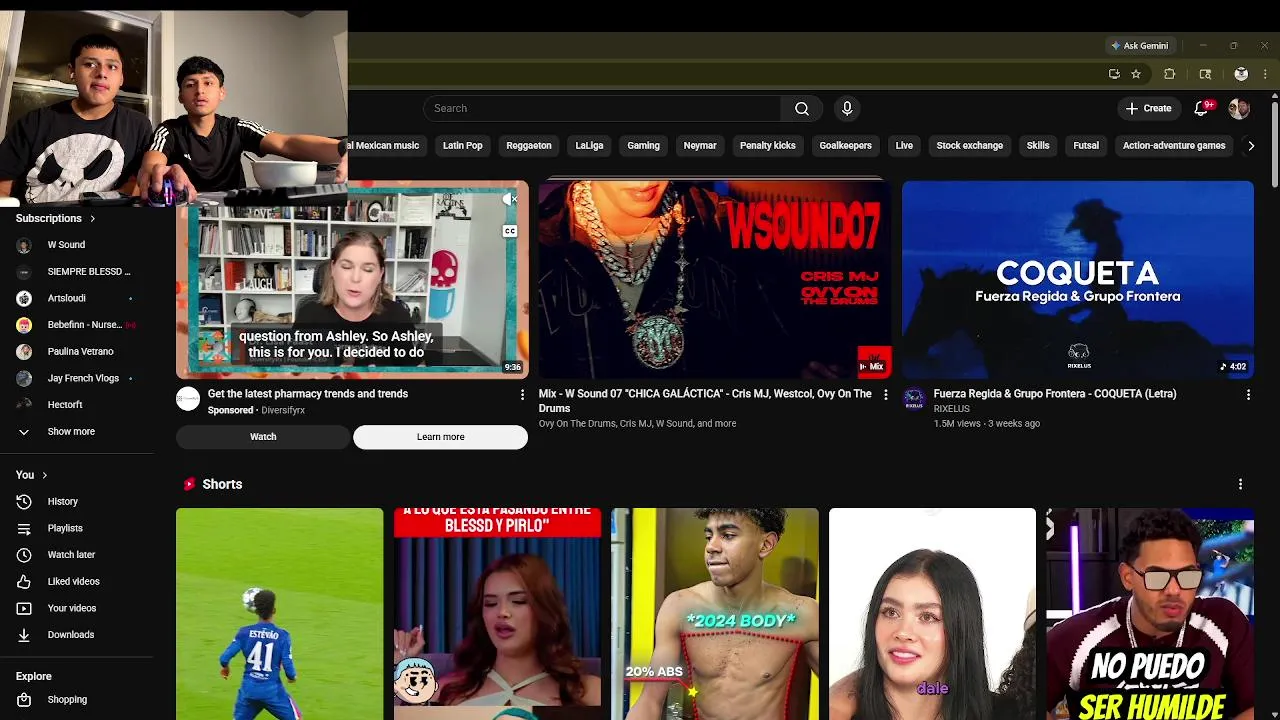The width and height of the screenshot is (1280, 720).
Task: Select the Action-adventure games chip
Action: click(x=1173, y=146)
